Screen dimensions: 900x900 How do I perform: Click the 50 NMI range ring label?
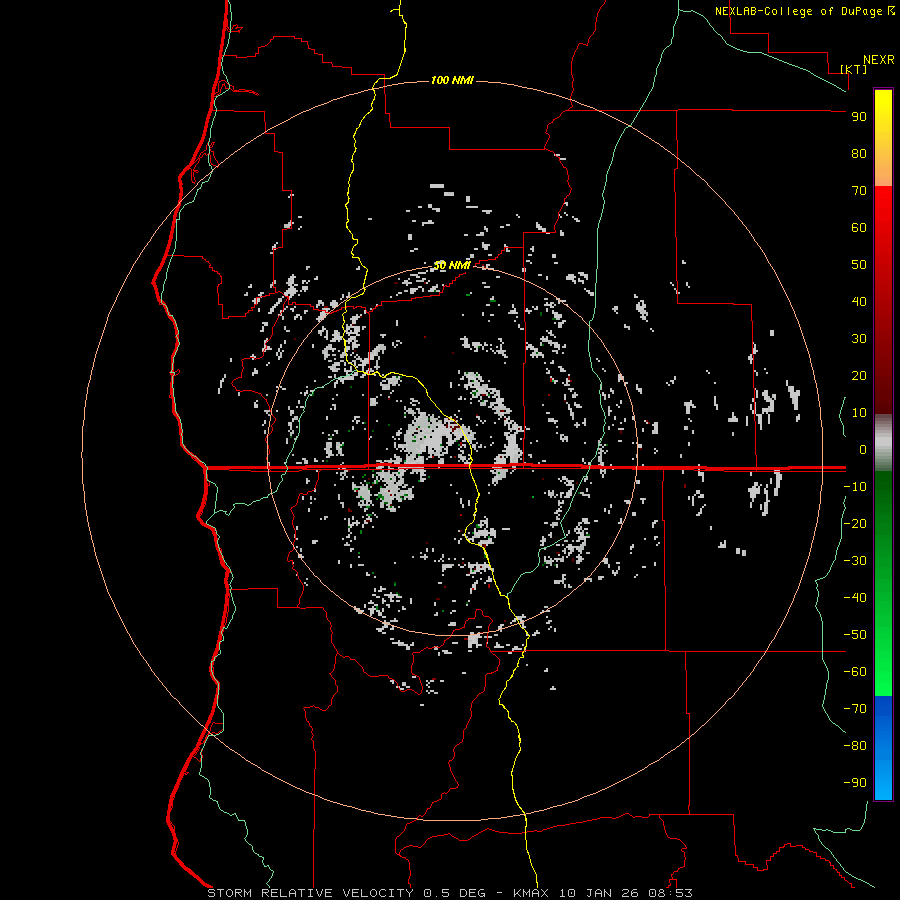452,265
